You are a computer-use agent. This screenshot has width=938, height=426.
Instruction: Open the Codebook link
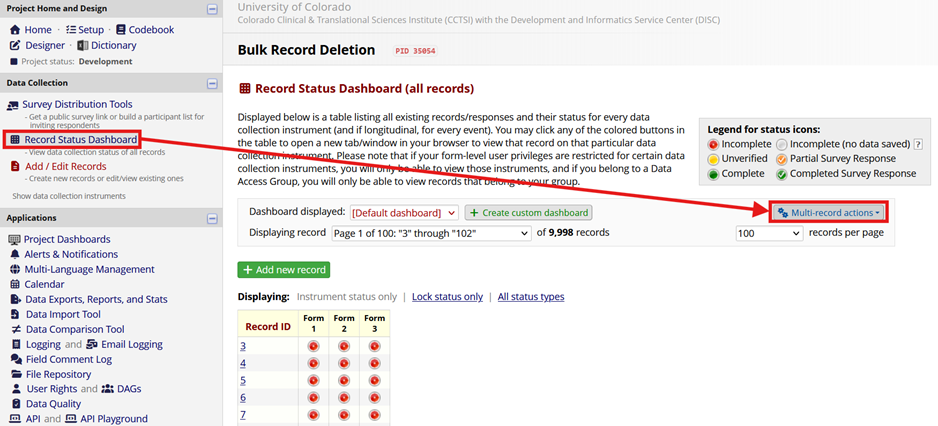(x=151, y=29)
